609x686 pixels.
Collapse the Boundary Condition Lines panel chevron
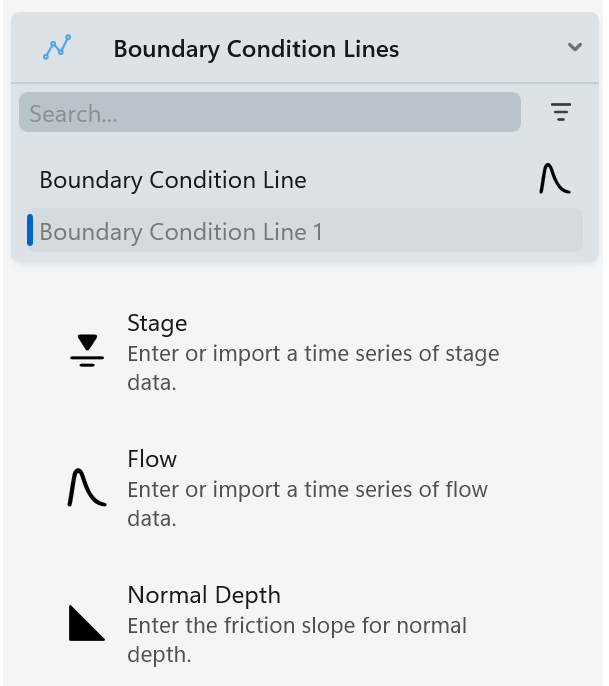point(574,47)
